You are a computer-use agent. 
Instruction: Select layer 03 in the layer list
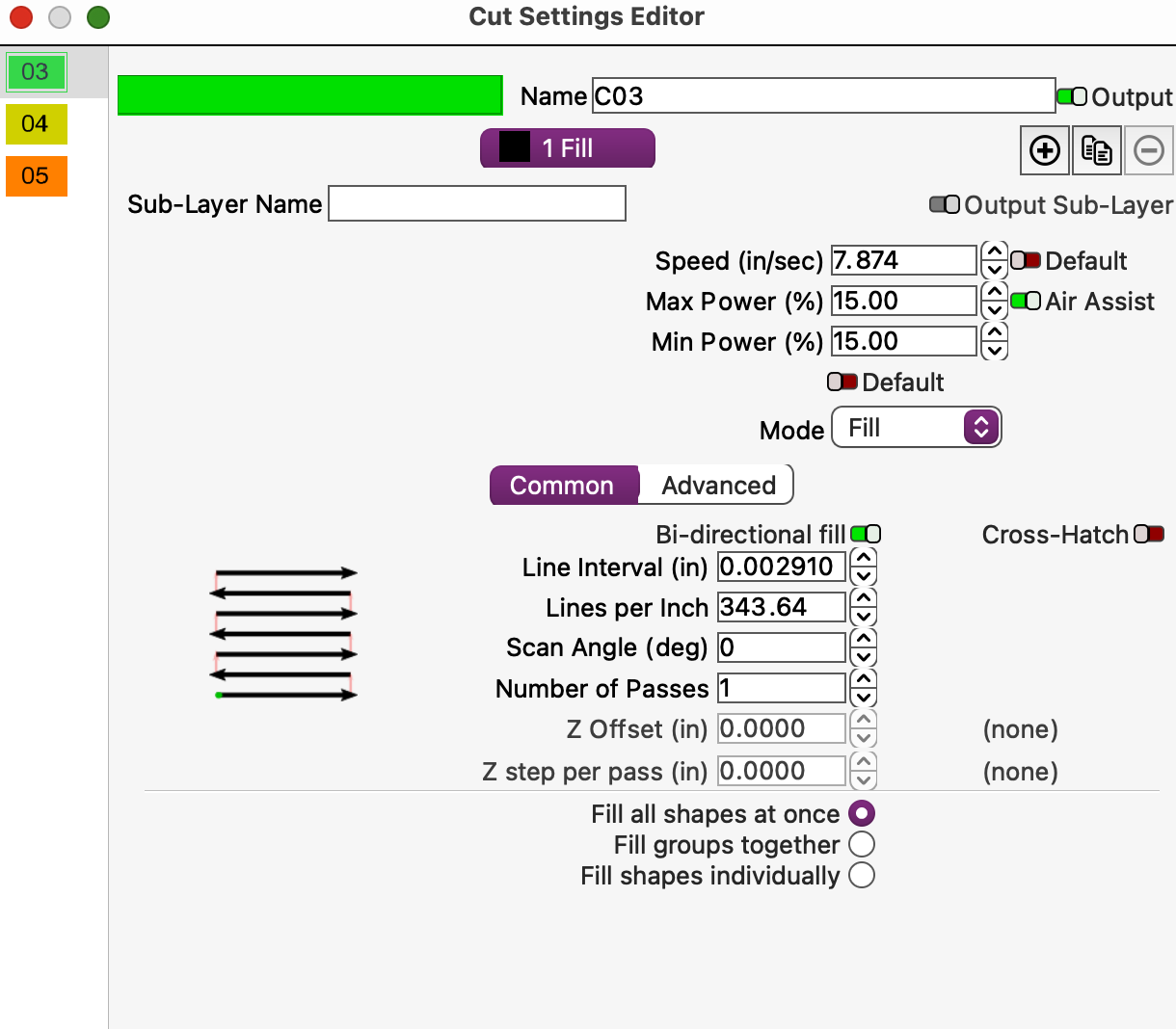(x=36, y=71)
